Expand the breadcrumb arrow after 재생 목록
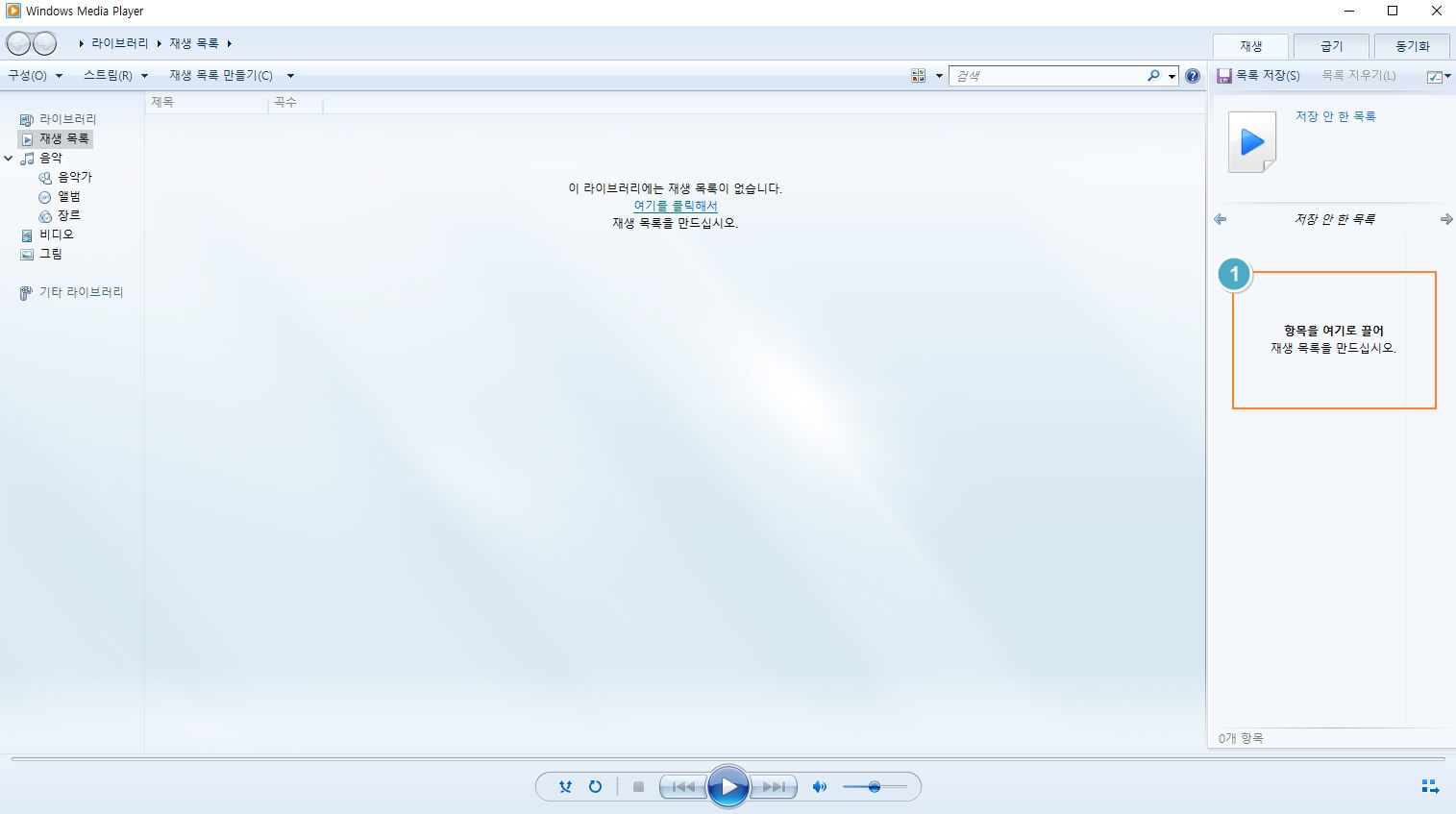 pyautogui.click(x=230, y=43)
